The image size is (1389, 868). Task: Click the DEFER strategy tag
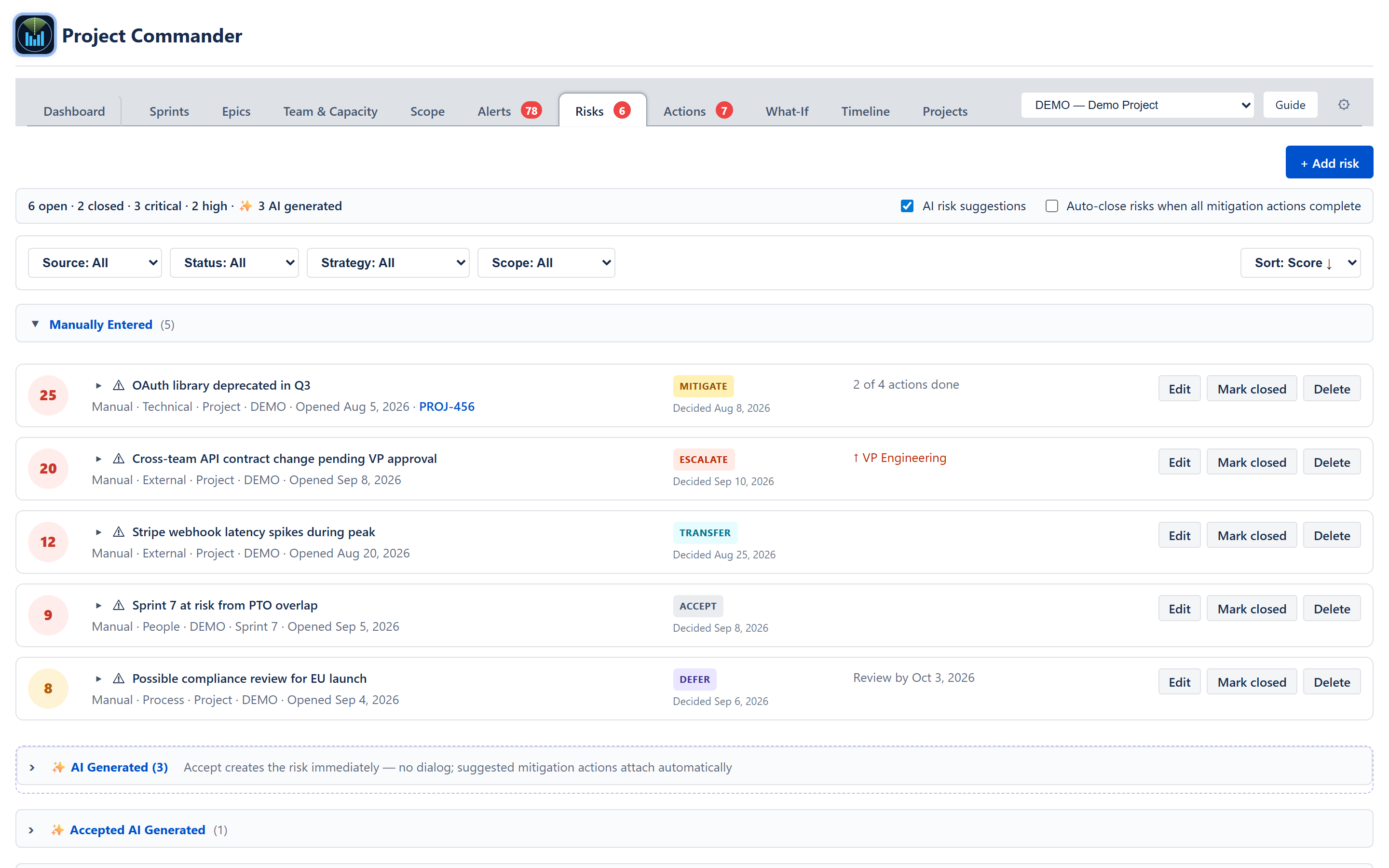click(x=694, y=679)
